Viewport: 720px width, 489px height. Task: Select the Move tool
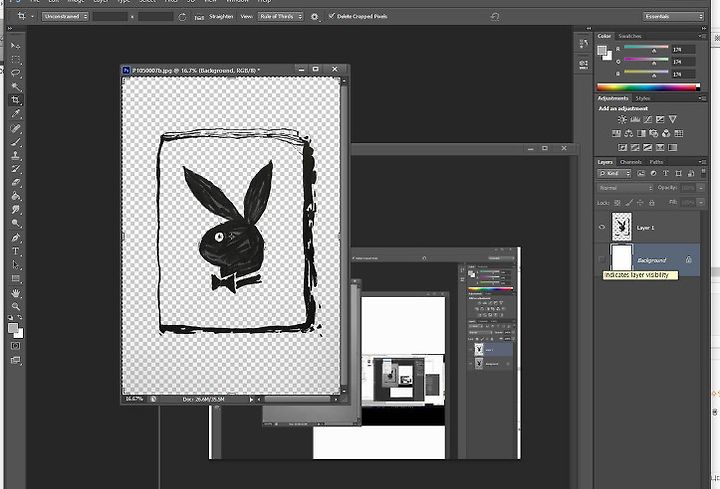pos(16,46)
